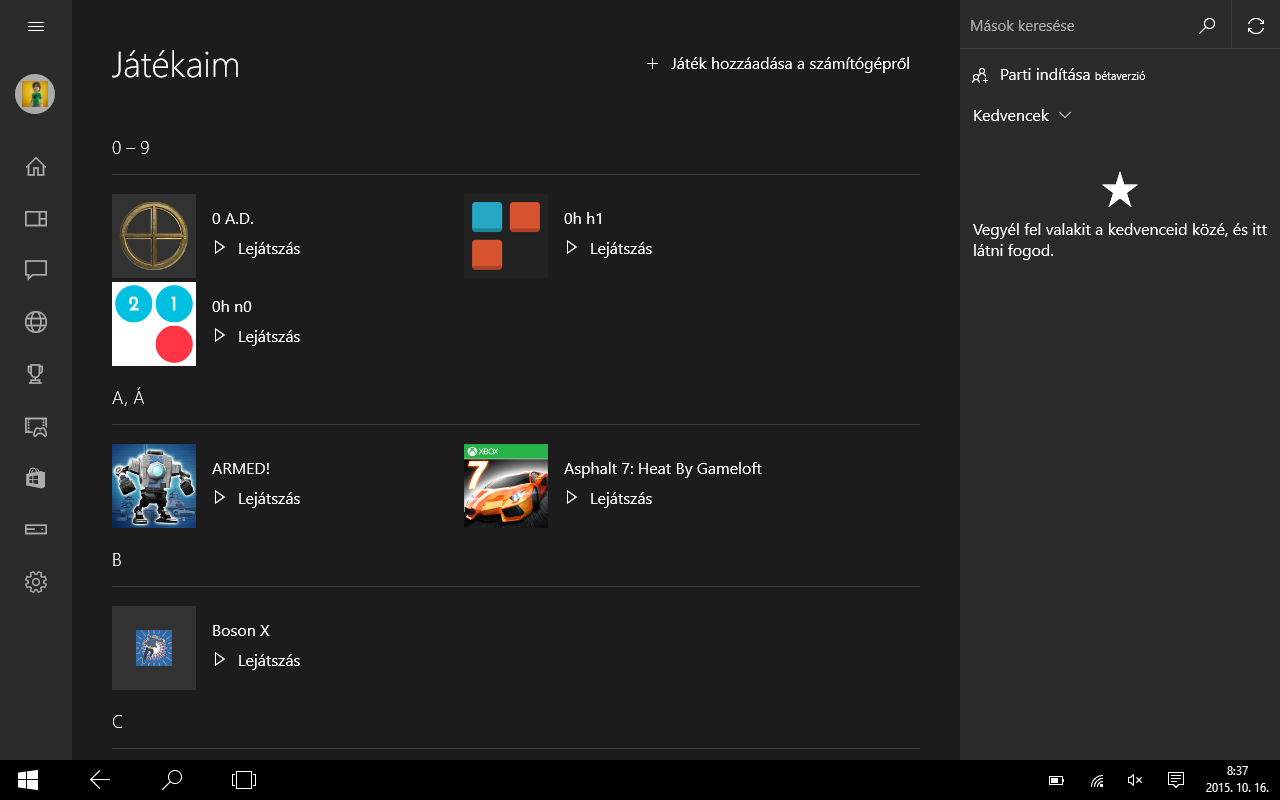Check battery status tray icon
This screenshot has width=1280, height=800.
[1056, 780]
